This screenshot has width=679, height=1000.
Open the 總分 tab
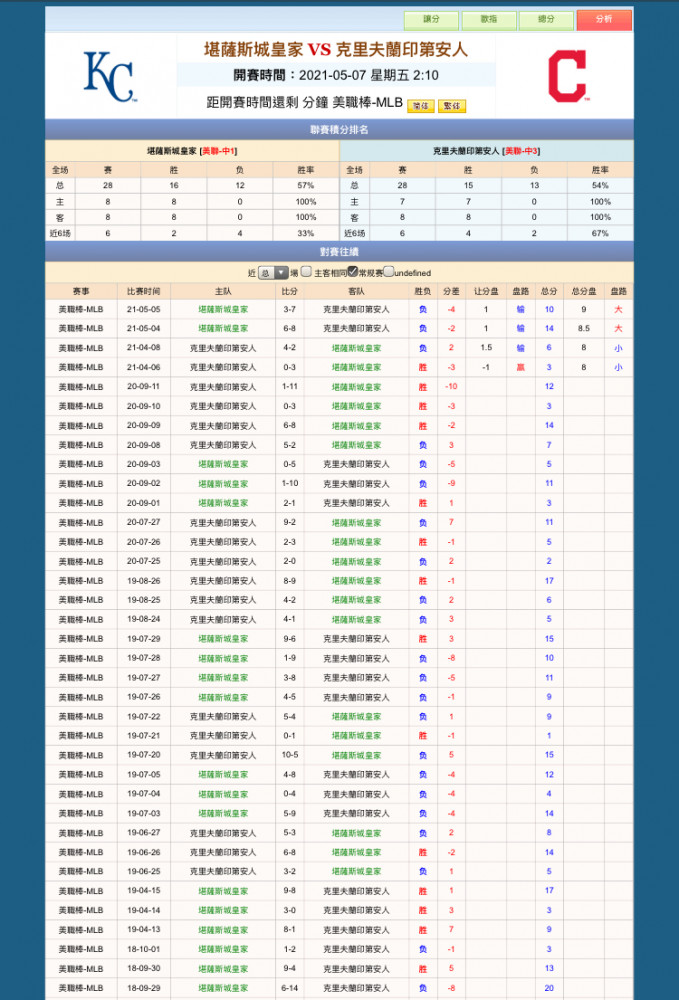(546, 20)
